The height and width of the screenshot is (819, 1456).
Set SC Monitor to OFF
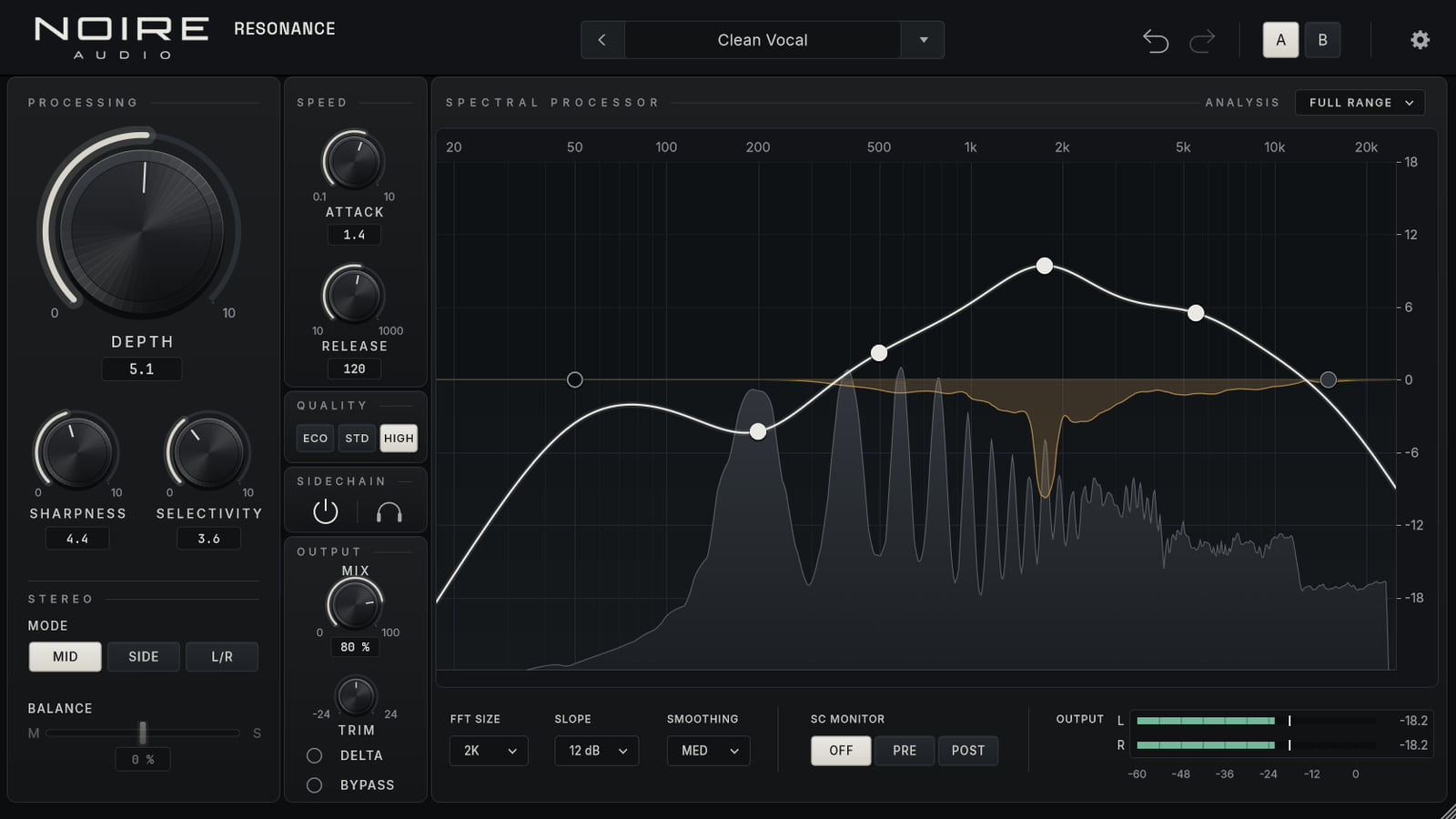841,751
